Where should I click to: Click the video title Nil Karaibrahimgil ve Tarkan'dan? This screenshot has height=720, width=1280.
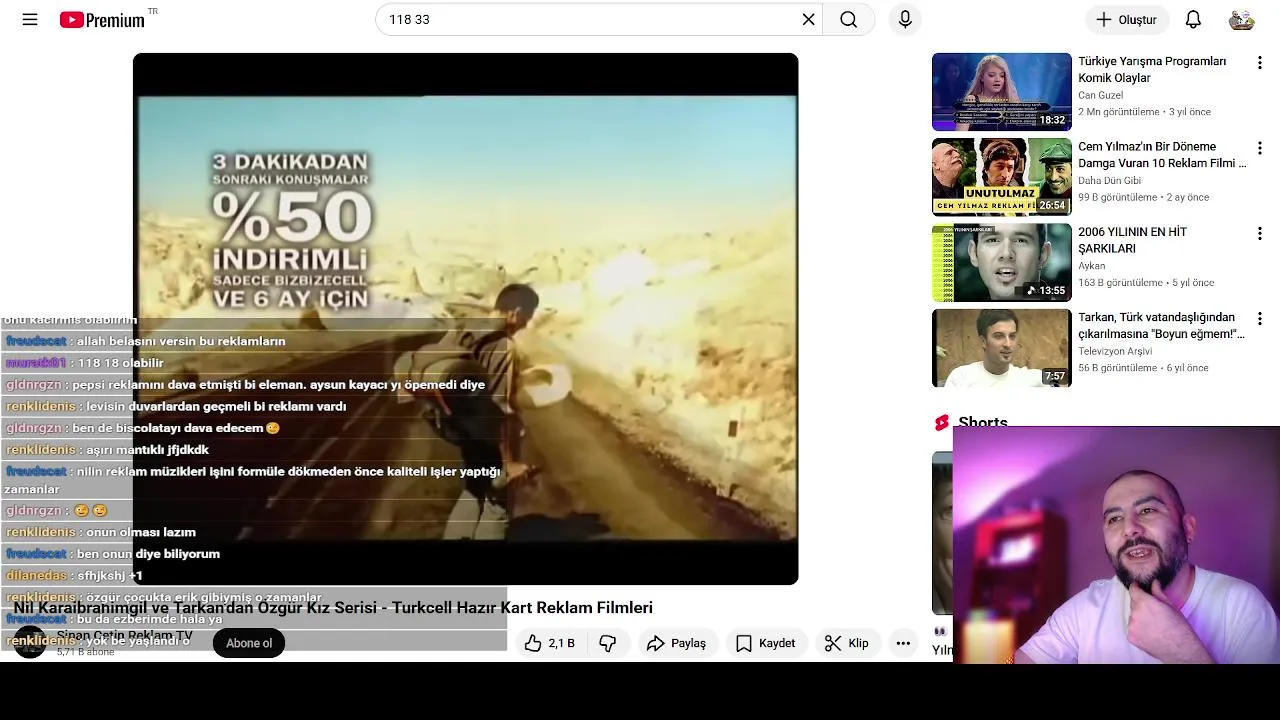point(333,607)
